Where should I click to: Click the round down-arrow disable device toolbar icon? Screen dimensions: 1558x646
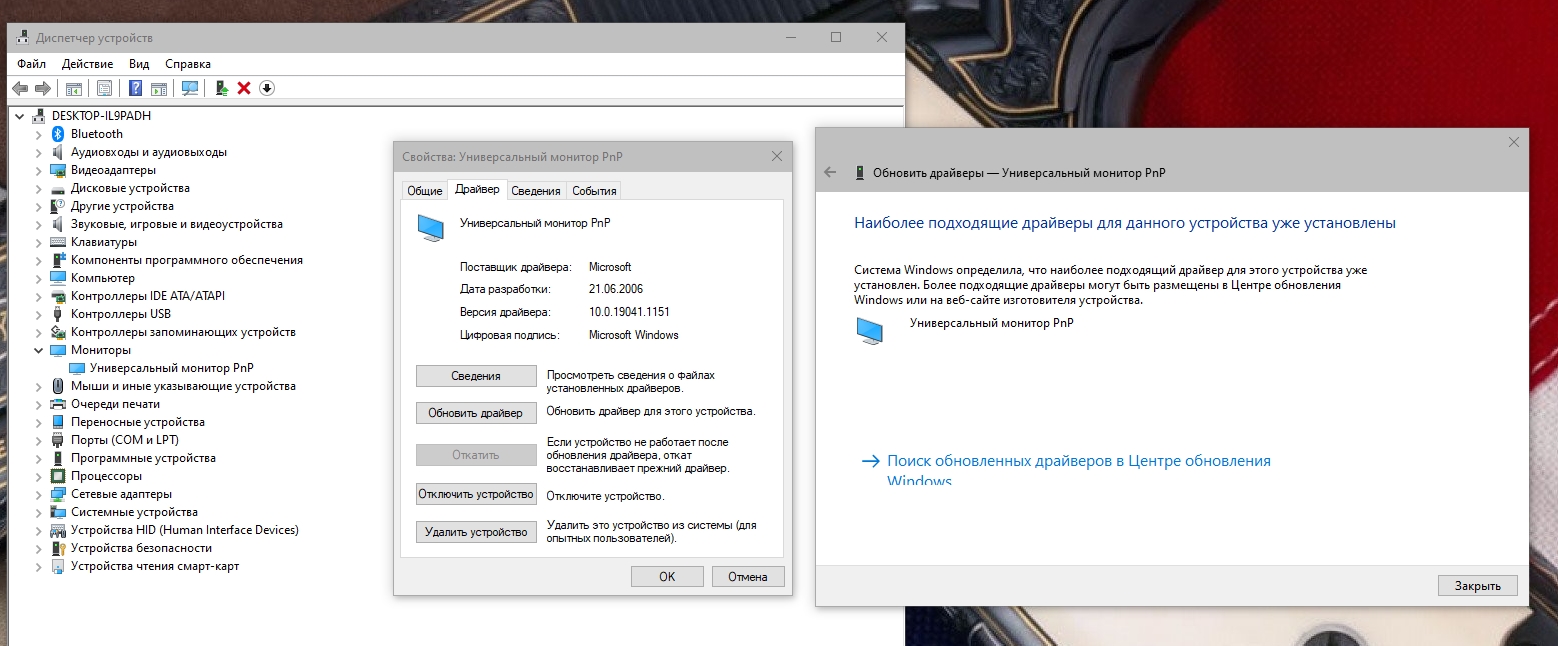[266, 88]
